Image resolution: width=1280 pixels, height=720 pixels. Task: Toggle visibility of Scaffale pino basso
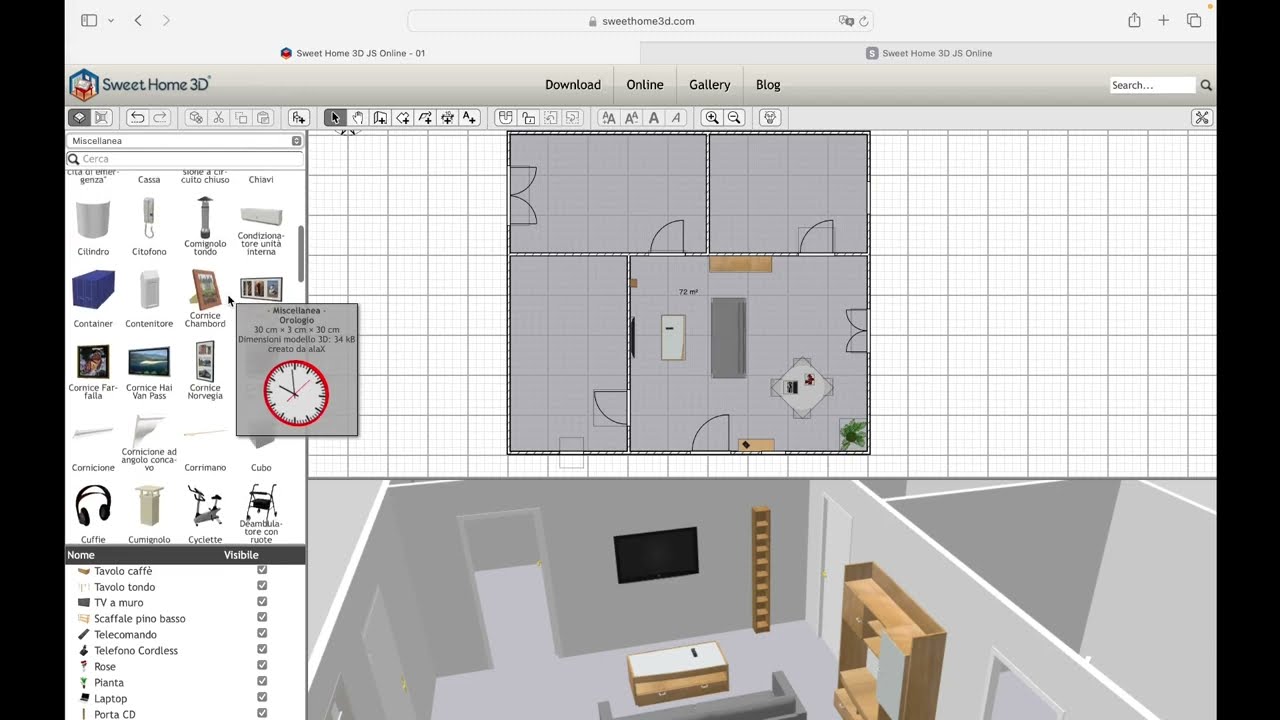click(x=262, y=618)
